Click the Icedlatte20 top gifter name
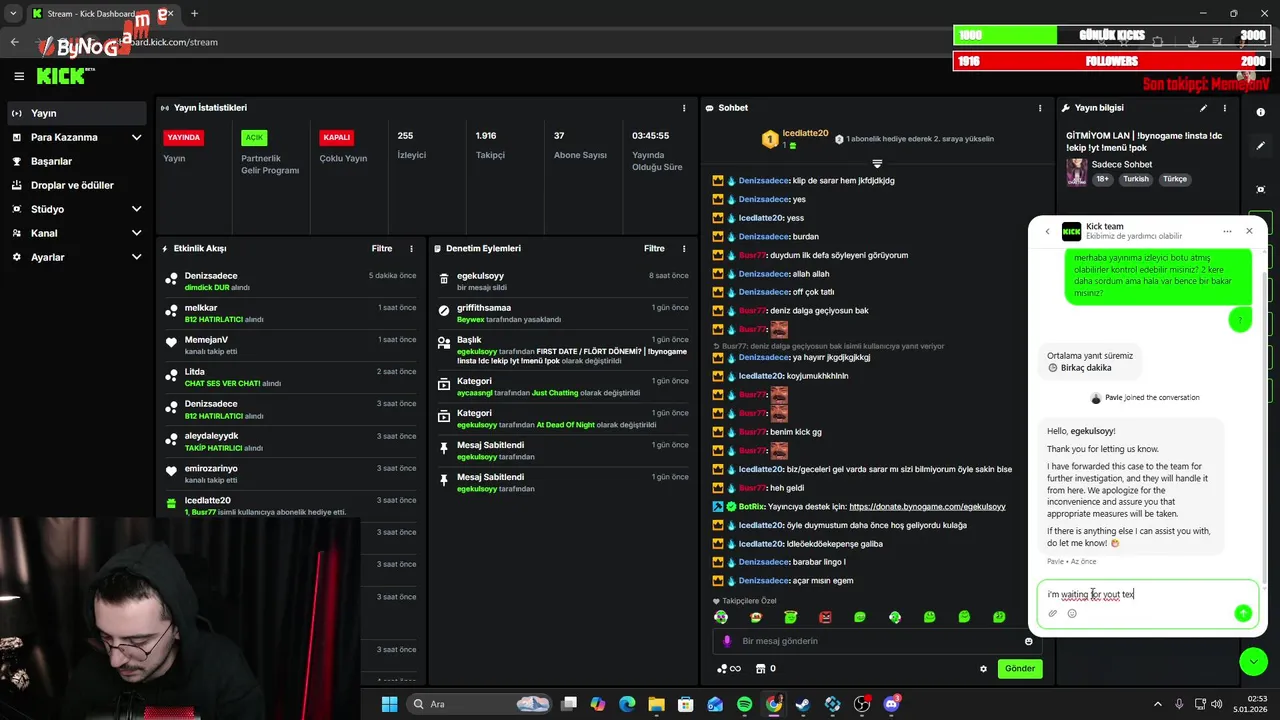Viewport: 1280px width, 720px height. point(805,133)
